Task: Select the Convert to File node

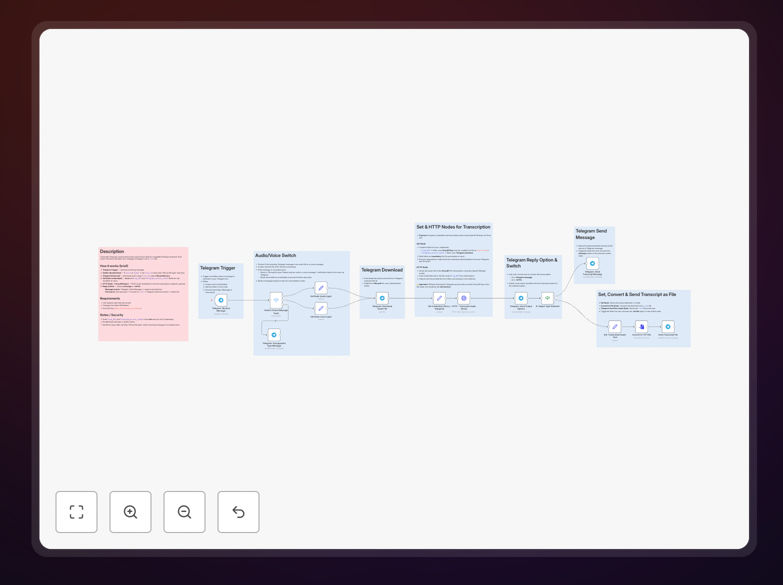Action: (x=642, y=327)
